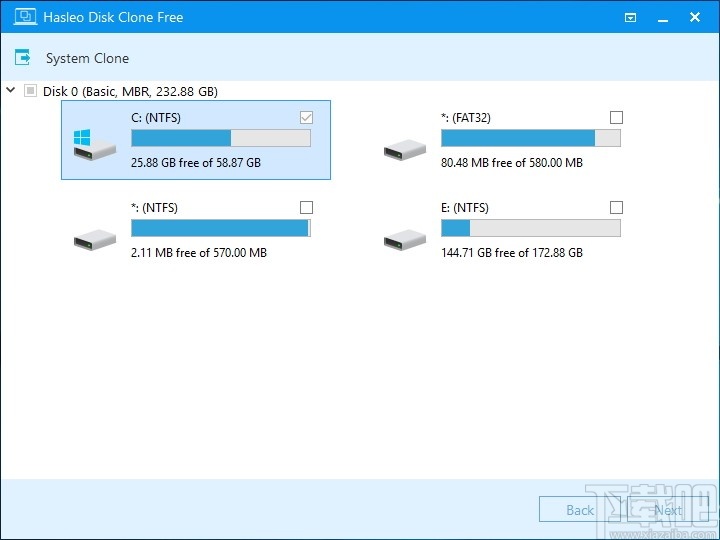The image size is (720, 540).
Task: Check the *: (NTFS) partition checkbox
Action: (x=306, y=208)
